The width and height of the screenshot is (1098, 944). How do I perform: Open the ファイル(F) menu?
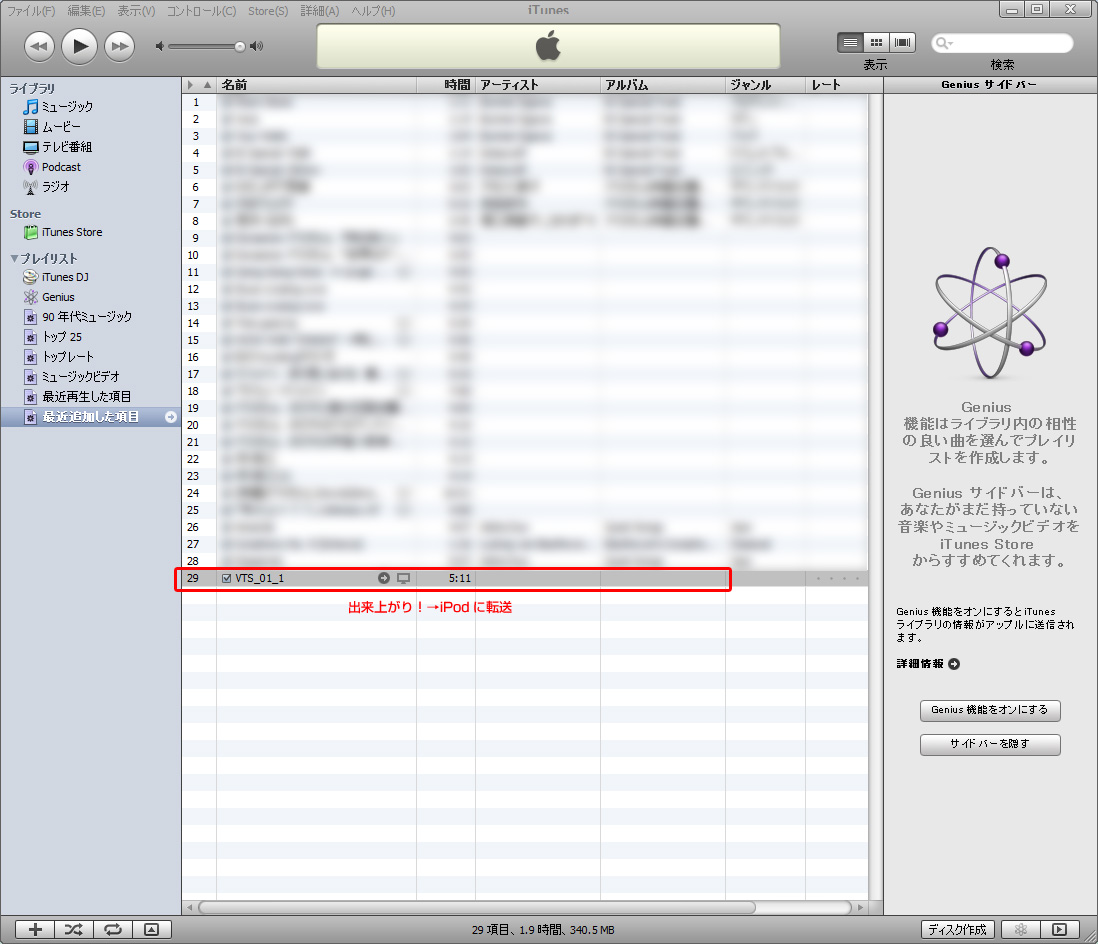point(31,11)
